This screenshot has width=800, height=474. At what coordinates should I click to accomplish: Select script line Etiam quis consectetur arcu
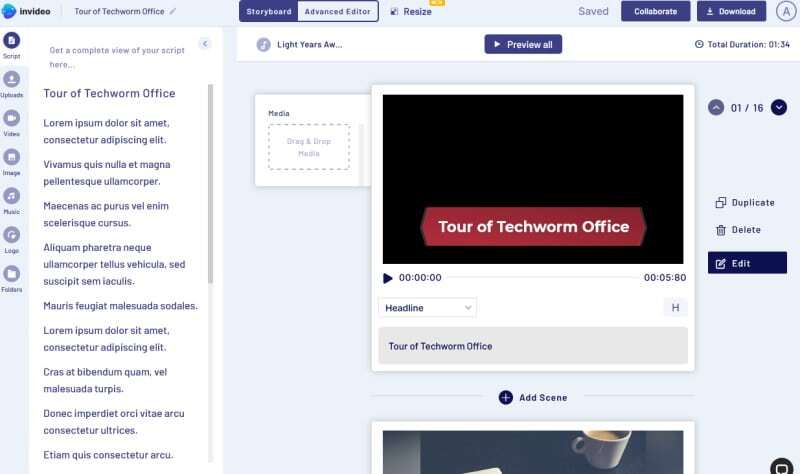(108, 455)
